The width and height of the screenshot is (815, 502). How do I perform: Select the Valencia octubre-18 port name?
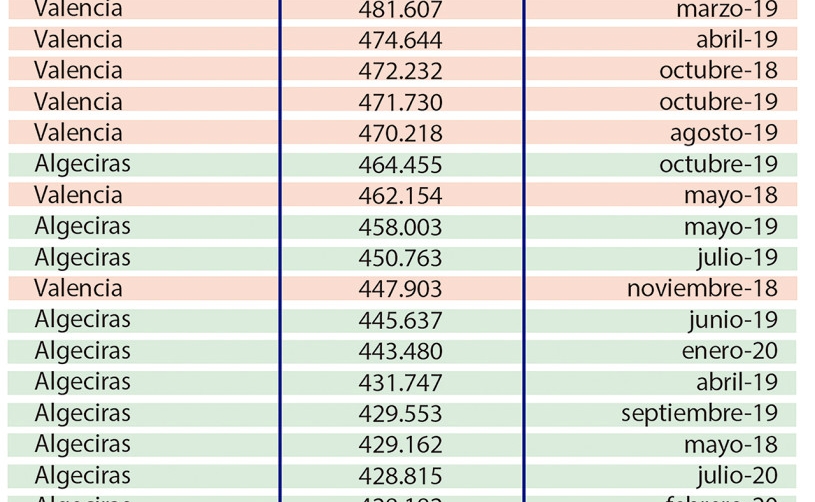coord(78,71)
